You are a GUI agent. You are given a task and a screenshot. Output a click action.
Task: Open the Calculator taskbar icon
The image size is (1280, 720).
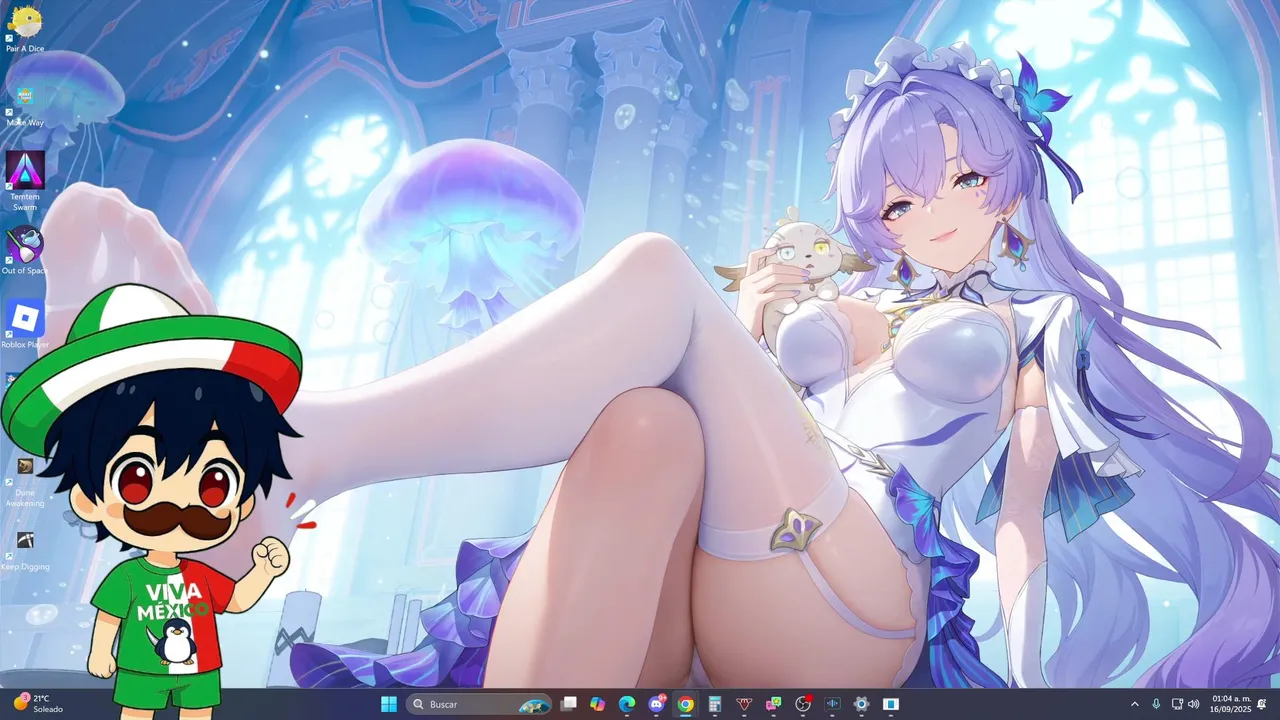point(714,704)
